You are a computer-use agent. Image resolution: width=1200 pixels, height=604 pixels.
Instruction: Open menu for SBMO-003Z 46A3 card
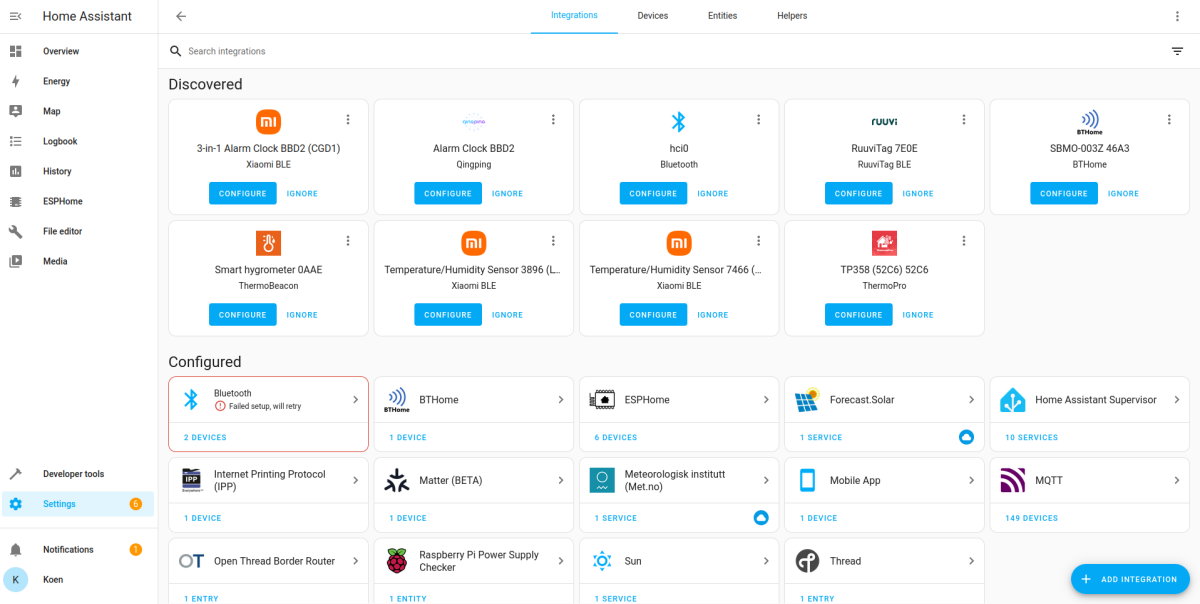pyautogui.click(x=1169, y=119)
